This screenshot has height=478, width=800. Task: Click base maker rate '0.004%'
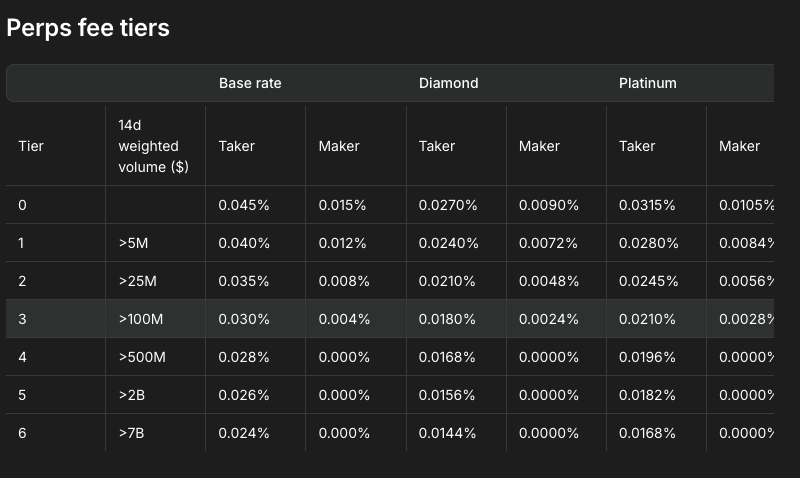coord(344,319)
